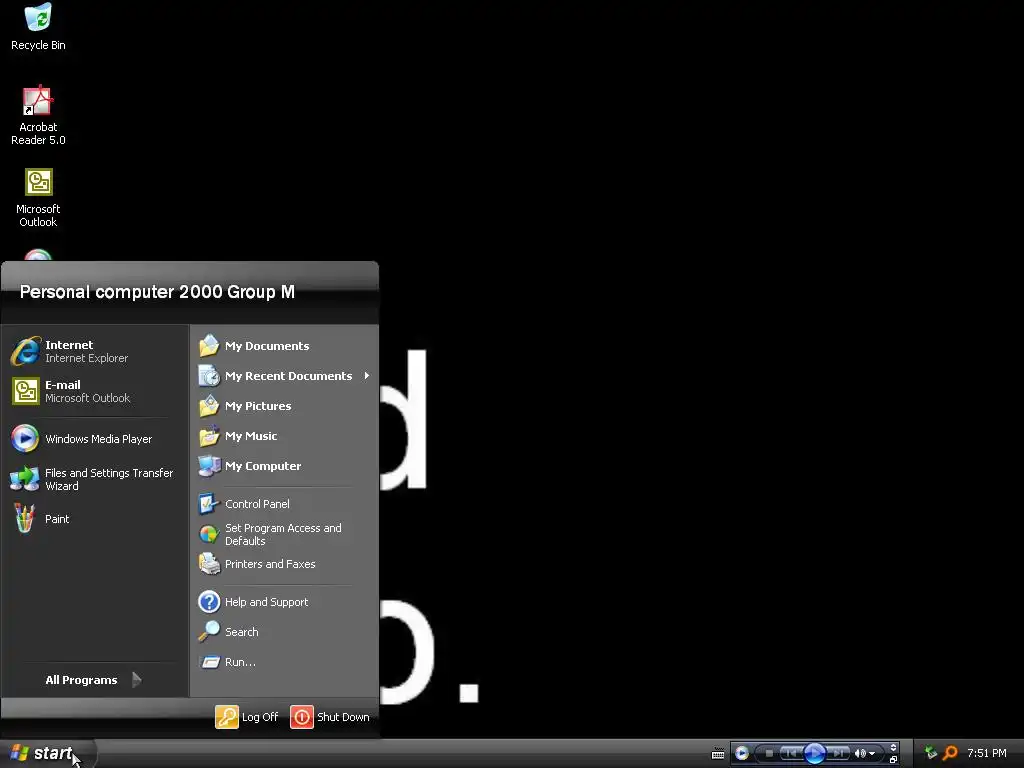Click Safely Remove Hardware tray icon
Image resolution: width=1024 pixels, height=768 pixels.
click(x=931, y=753)
